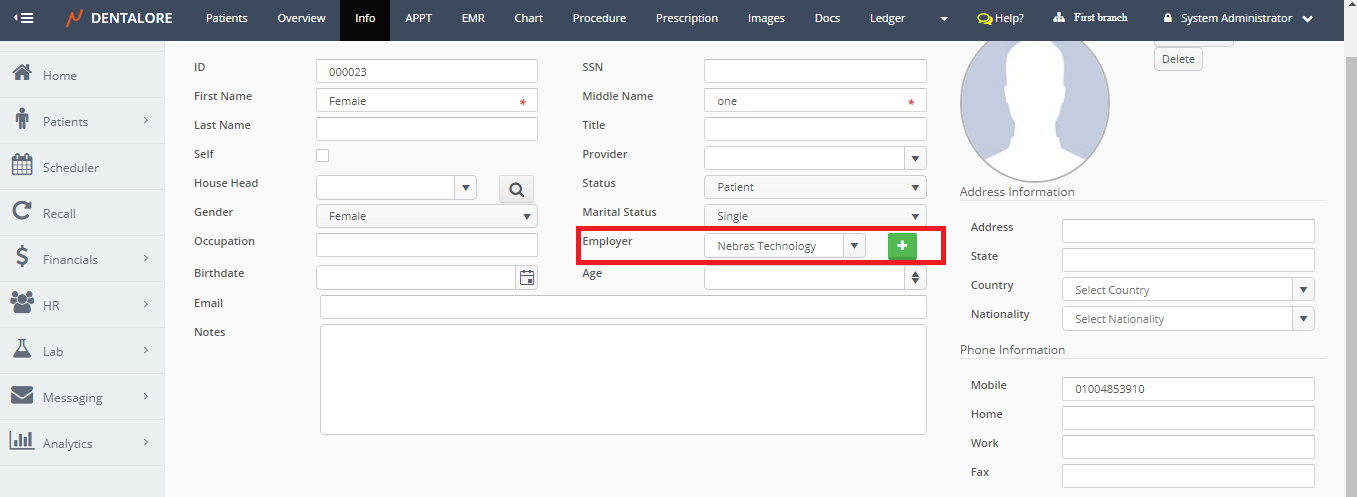Click inside the Notes text area
Image resolution: width=1357 pixels, height=497 pixels.
pyautogui.click(x=623, y=379)
